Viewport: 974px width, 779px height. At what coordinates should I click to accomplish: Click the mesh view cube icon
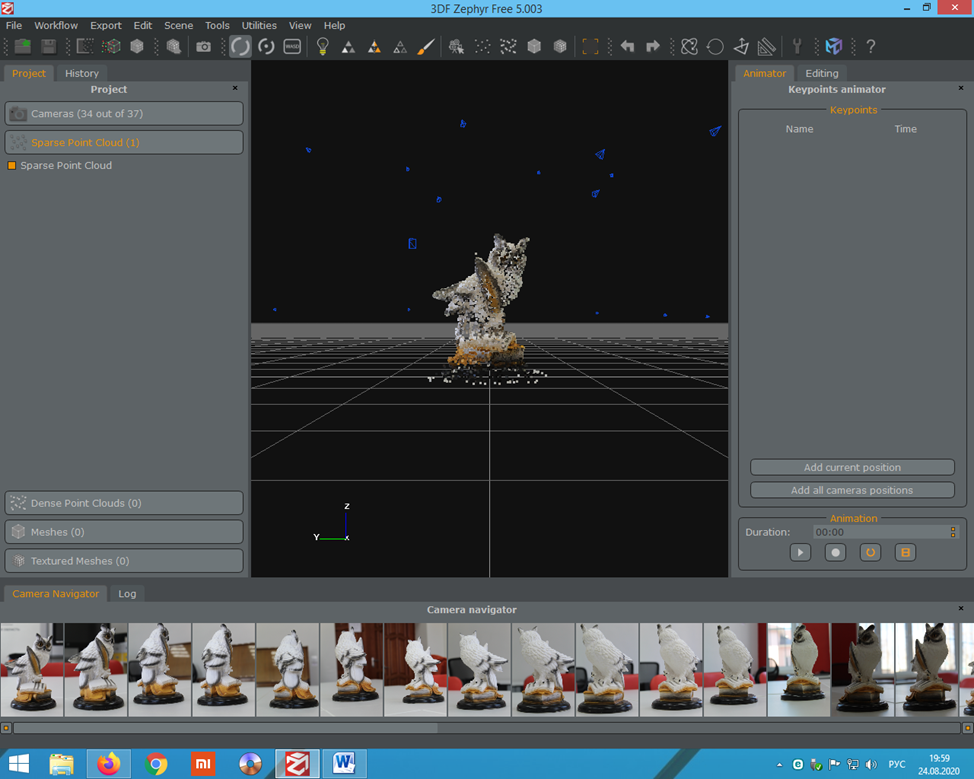534,47
